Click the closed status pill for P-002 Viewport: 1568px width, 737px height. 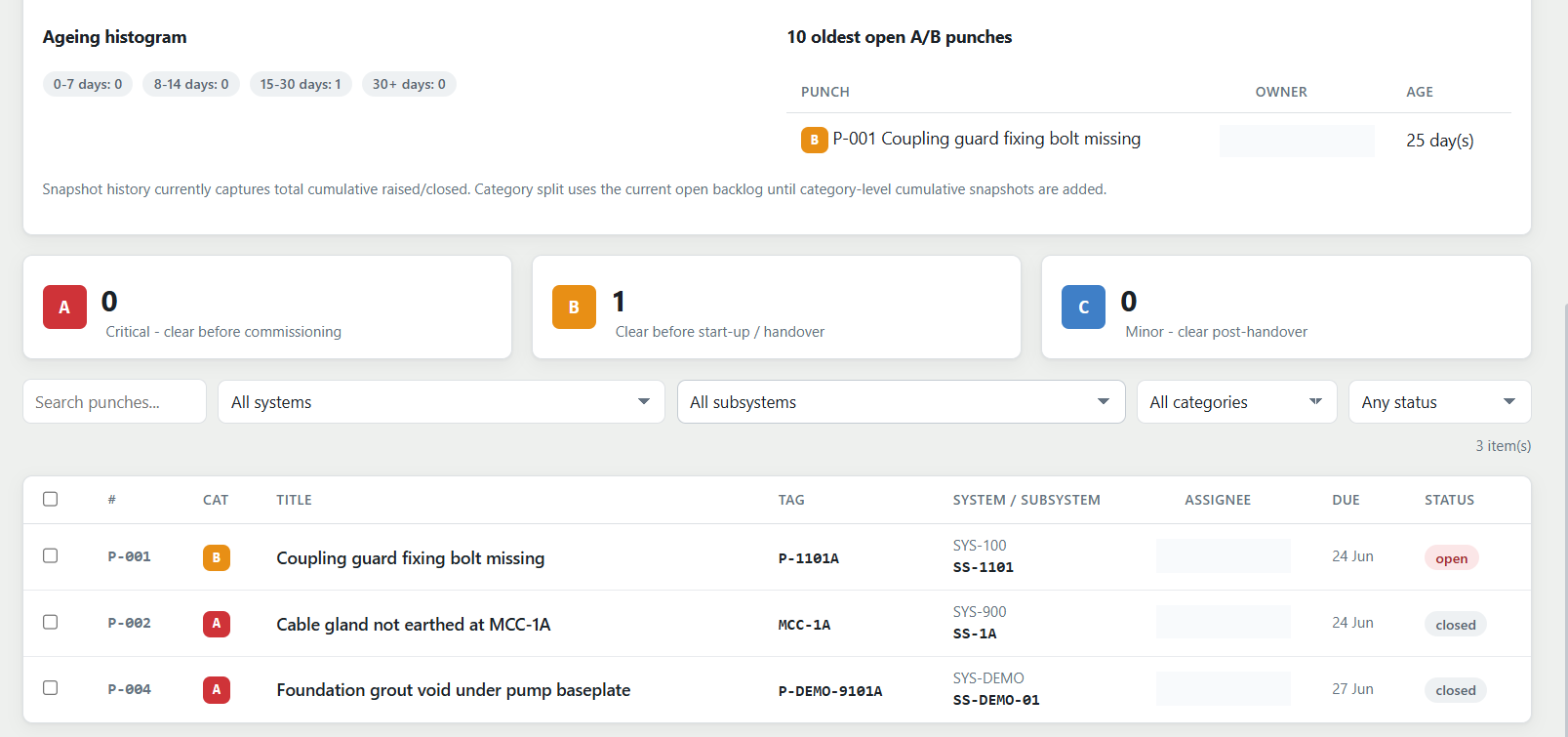[x=1456, y=625]
